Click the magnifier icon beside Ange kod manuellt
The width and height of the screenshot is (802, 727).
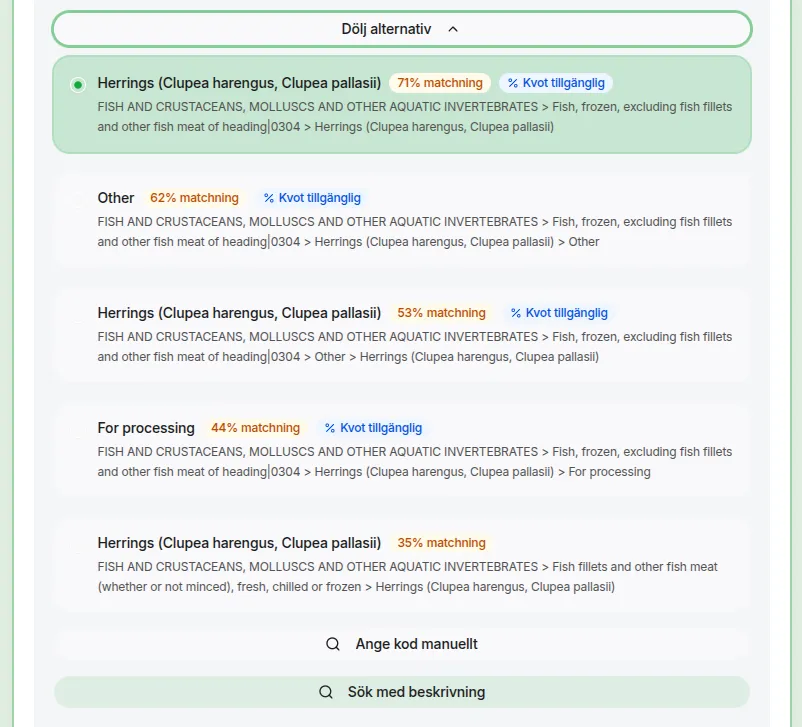click(333, 644)
